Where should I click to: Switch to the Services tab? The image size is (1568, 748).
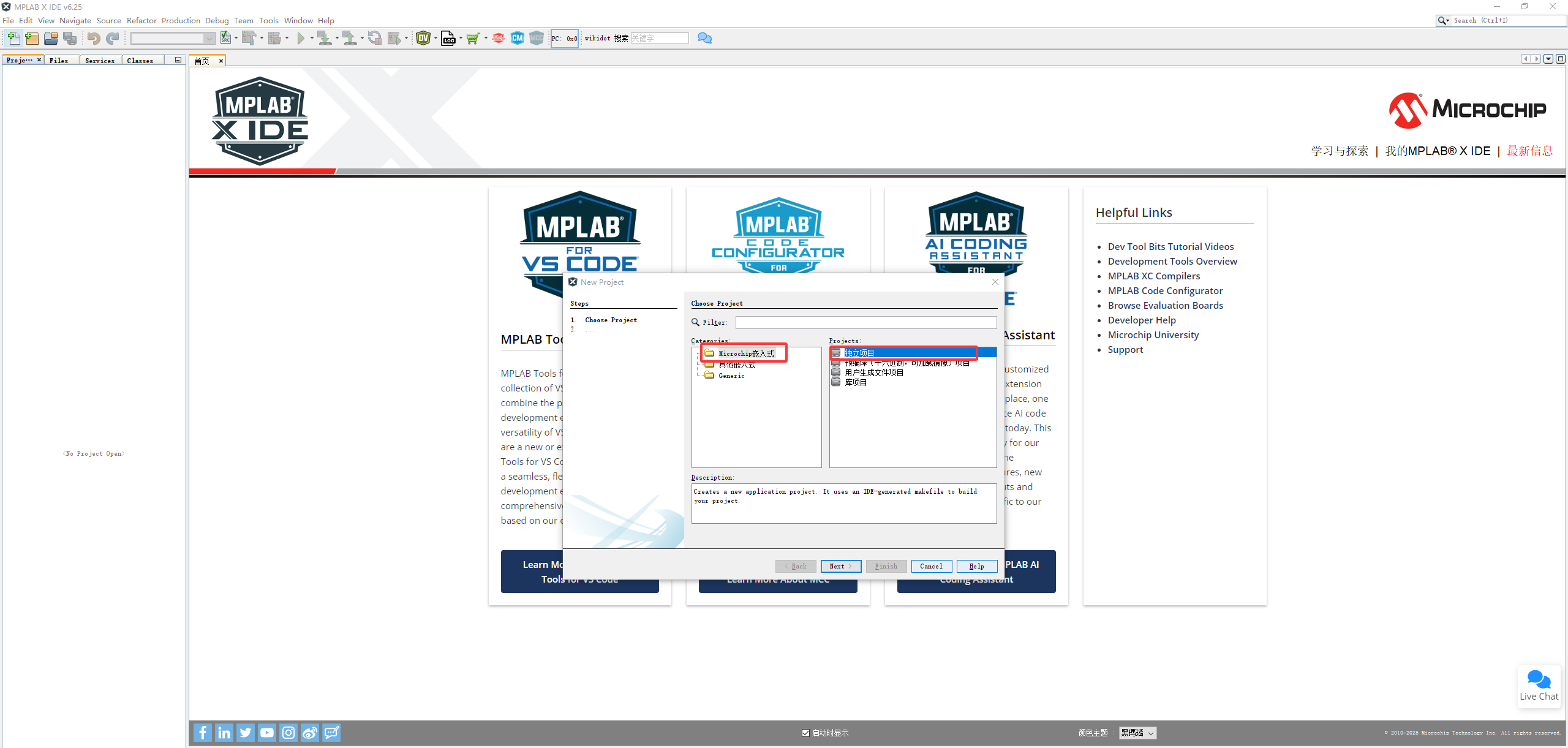coord(100,61)
